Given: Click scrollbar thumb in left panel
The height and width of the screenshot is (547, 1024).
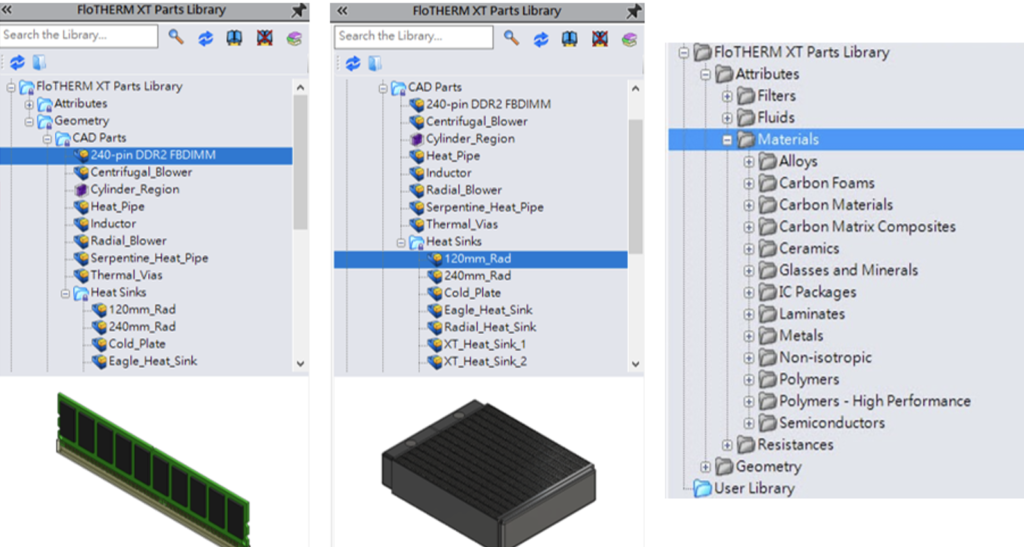Looking at the screenshot, I should click(x=300, y=163).
